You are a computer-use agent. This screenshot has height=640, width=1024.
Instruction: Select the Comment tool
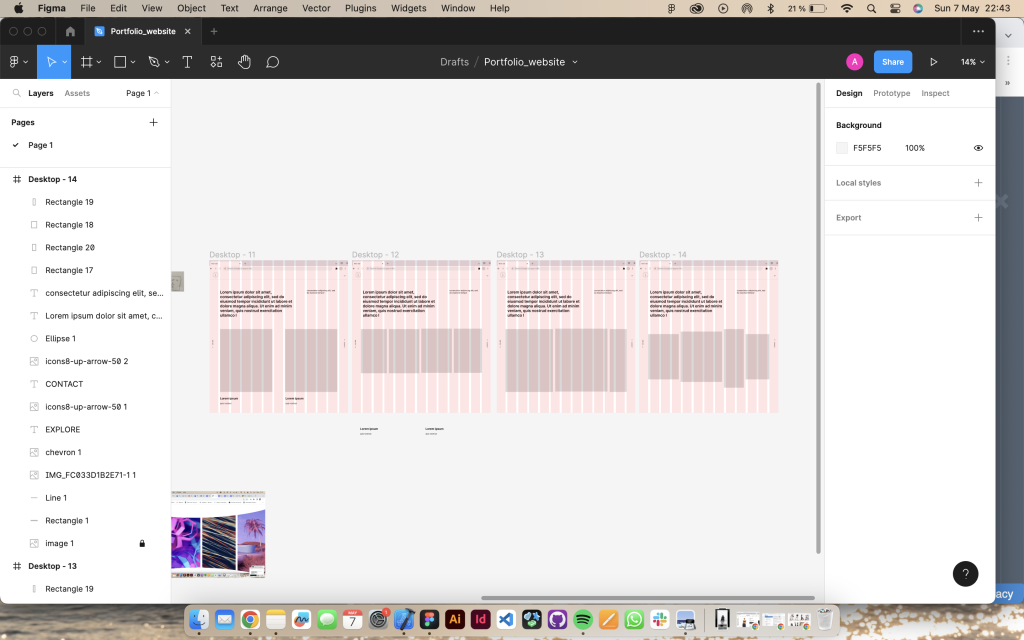pyautogui.click(x=273, y=62)
